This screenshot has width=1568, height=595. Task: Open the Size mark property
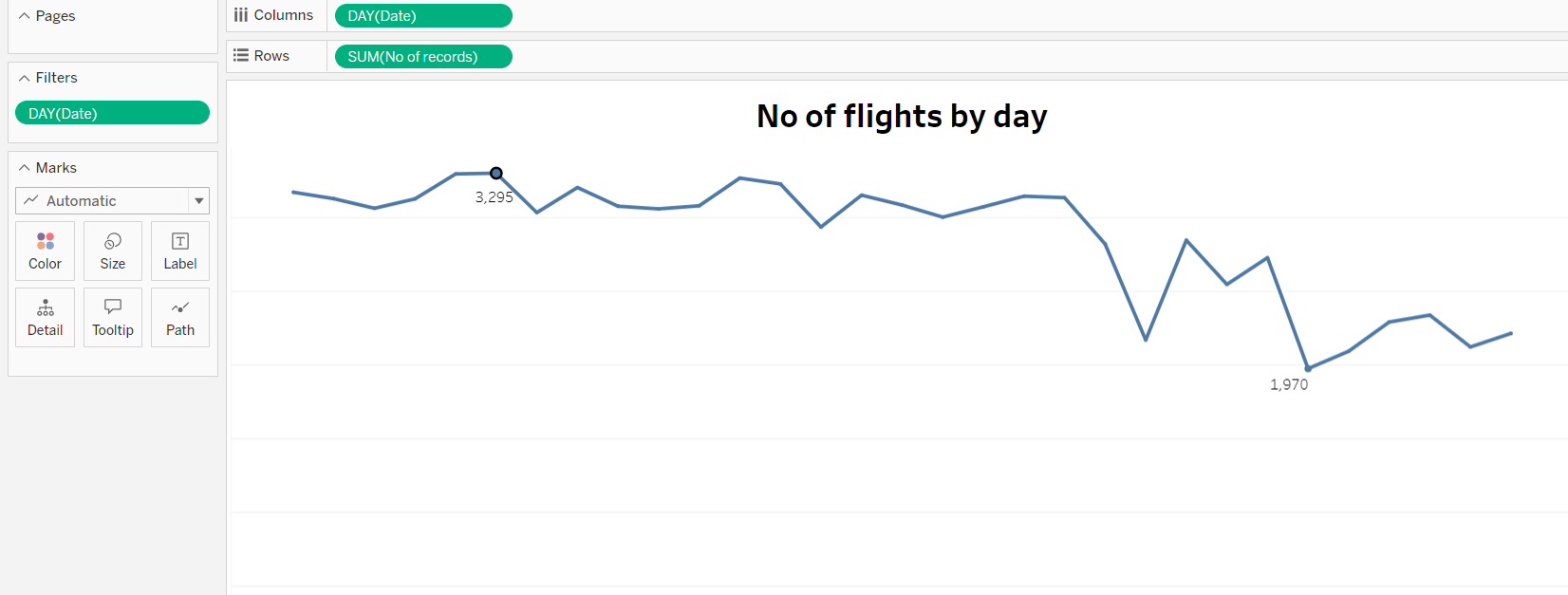pyautogui.click(x=112, y=250)
